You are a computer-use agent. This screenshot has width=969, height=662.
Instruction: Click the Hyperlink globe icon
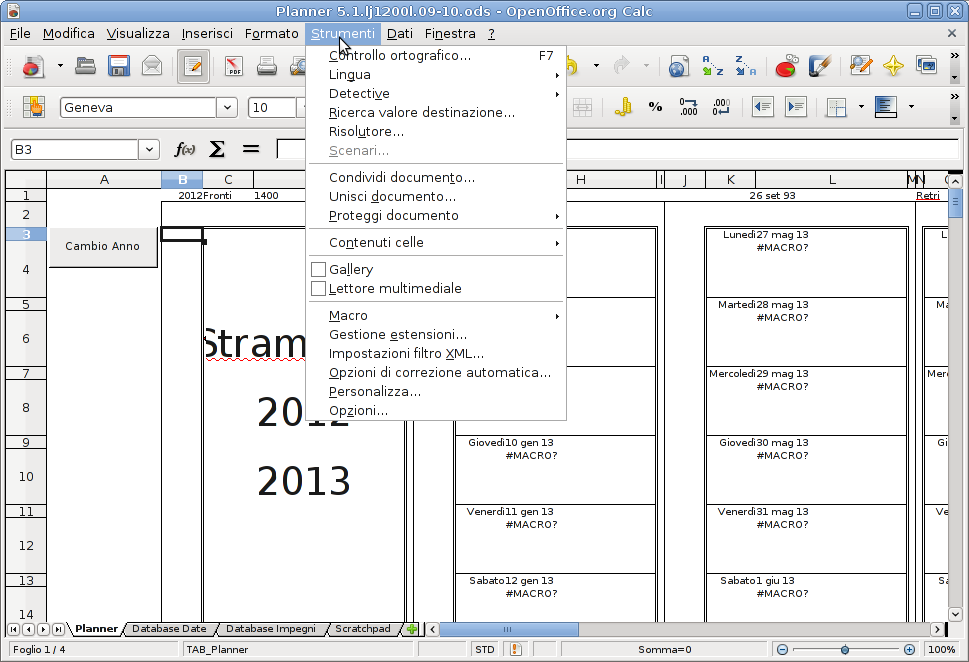[x=678, y=66]
